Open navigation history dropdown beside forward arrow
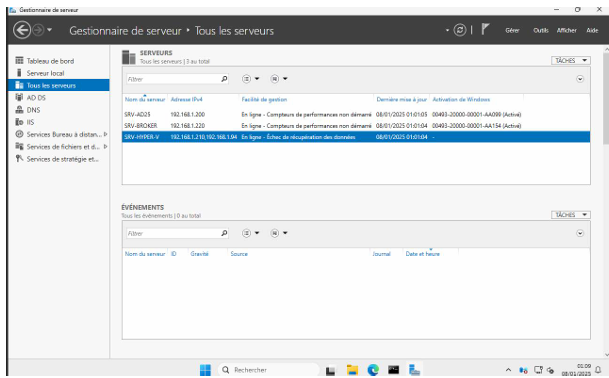Screen dimensions: 609x378 [x=49, y=30]
